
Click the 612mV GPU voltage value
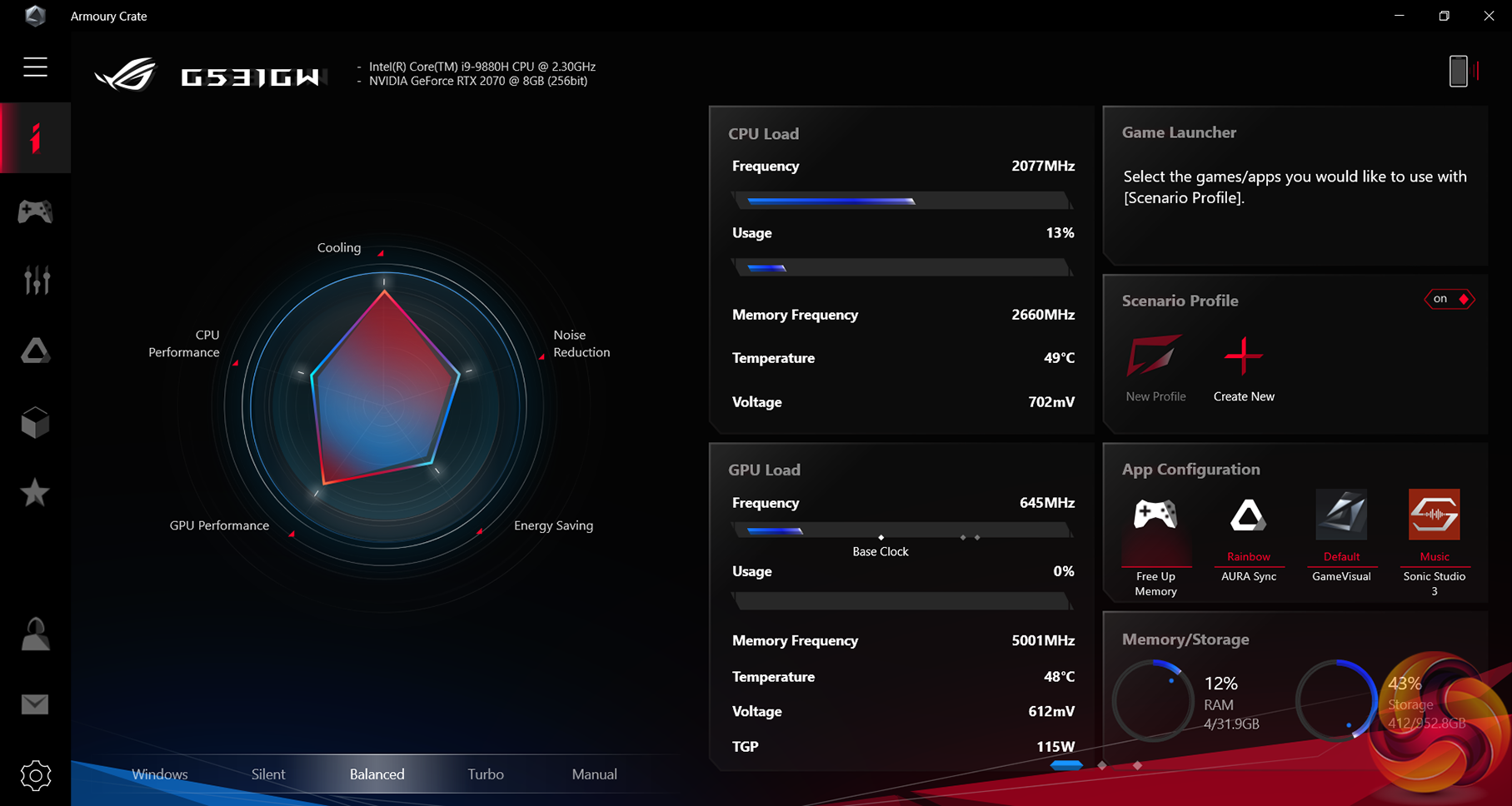tap(1051, 712)
